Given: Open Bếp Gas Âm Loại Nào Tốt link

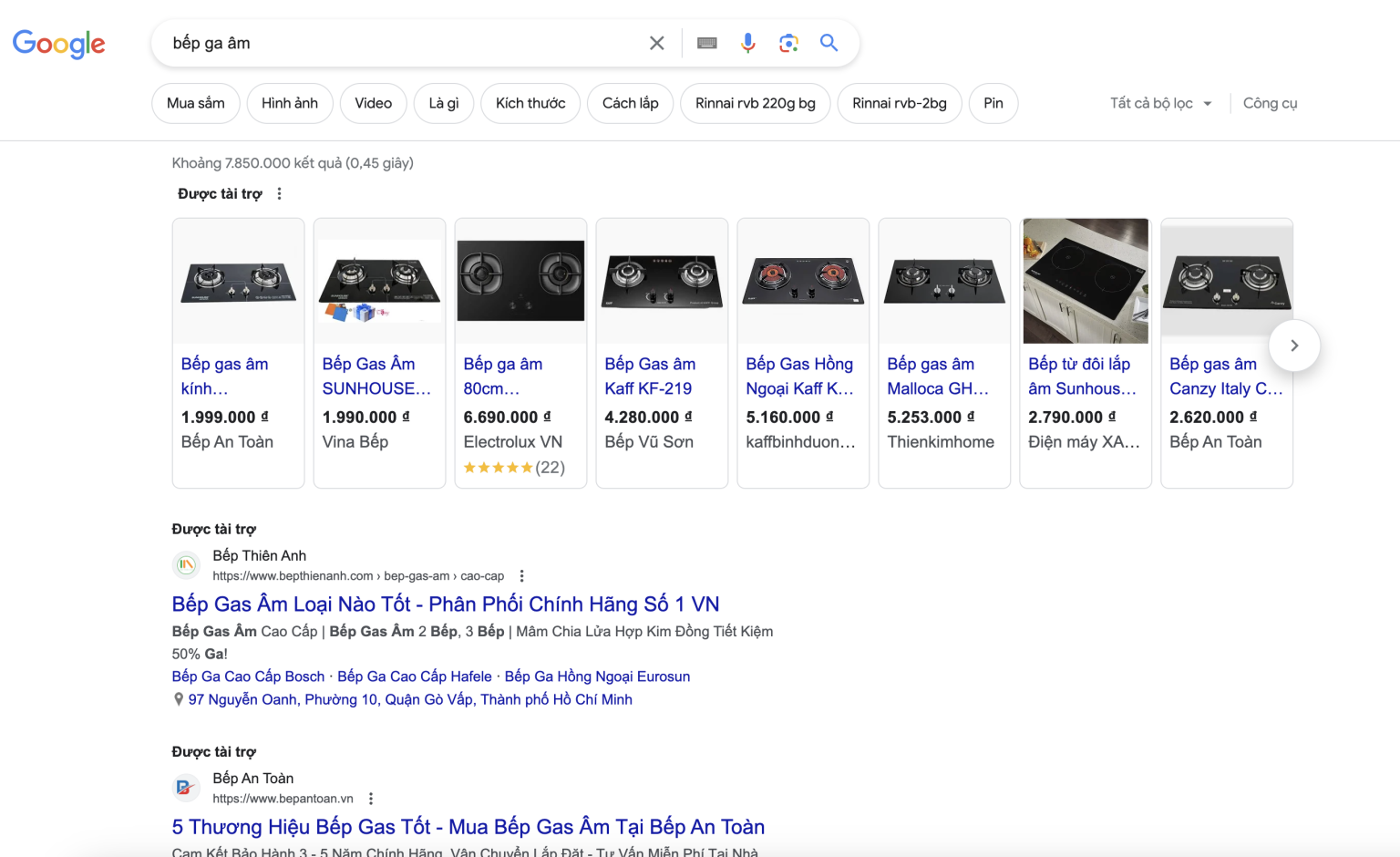Looking at the screenshot, I should tap(446, 604).
